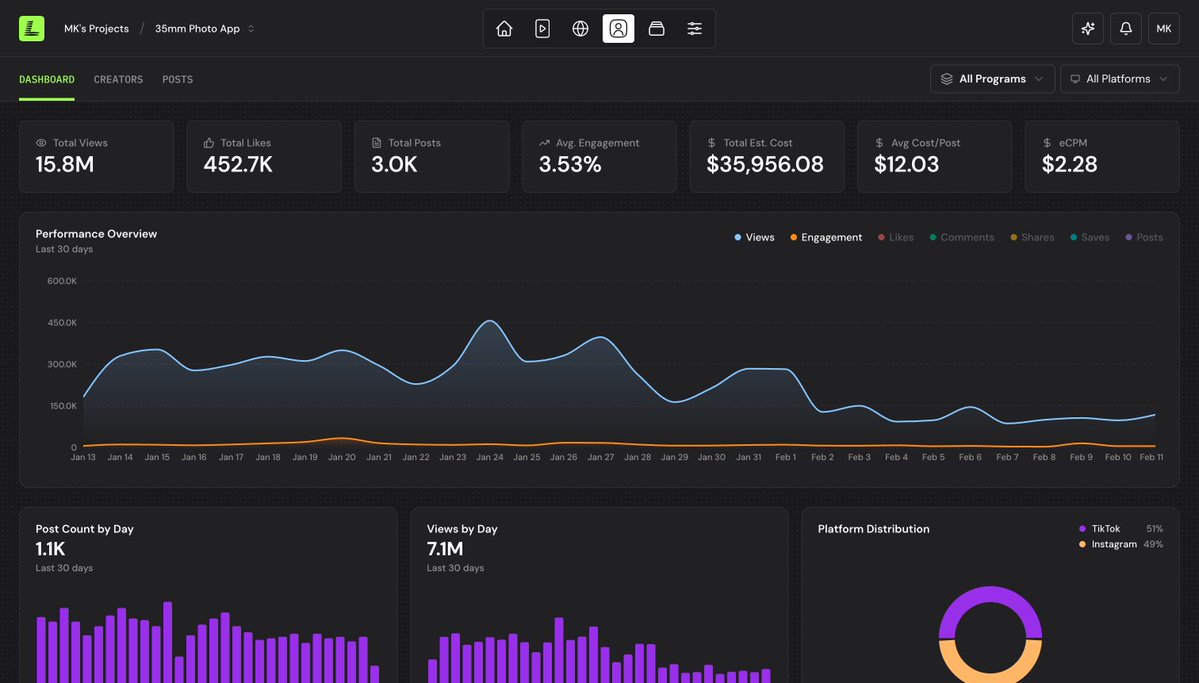Click the filter sliders icon in navbar

[x=694, y=28]
